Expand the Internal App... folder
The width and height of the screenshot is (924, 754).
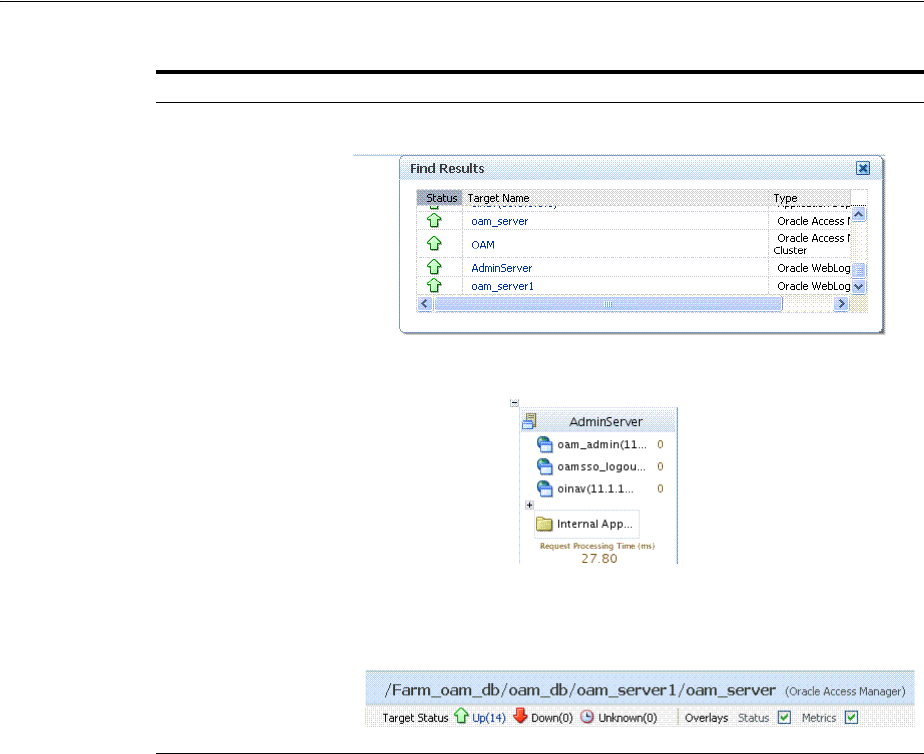click(x=529, y=505)
